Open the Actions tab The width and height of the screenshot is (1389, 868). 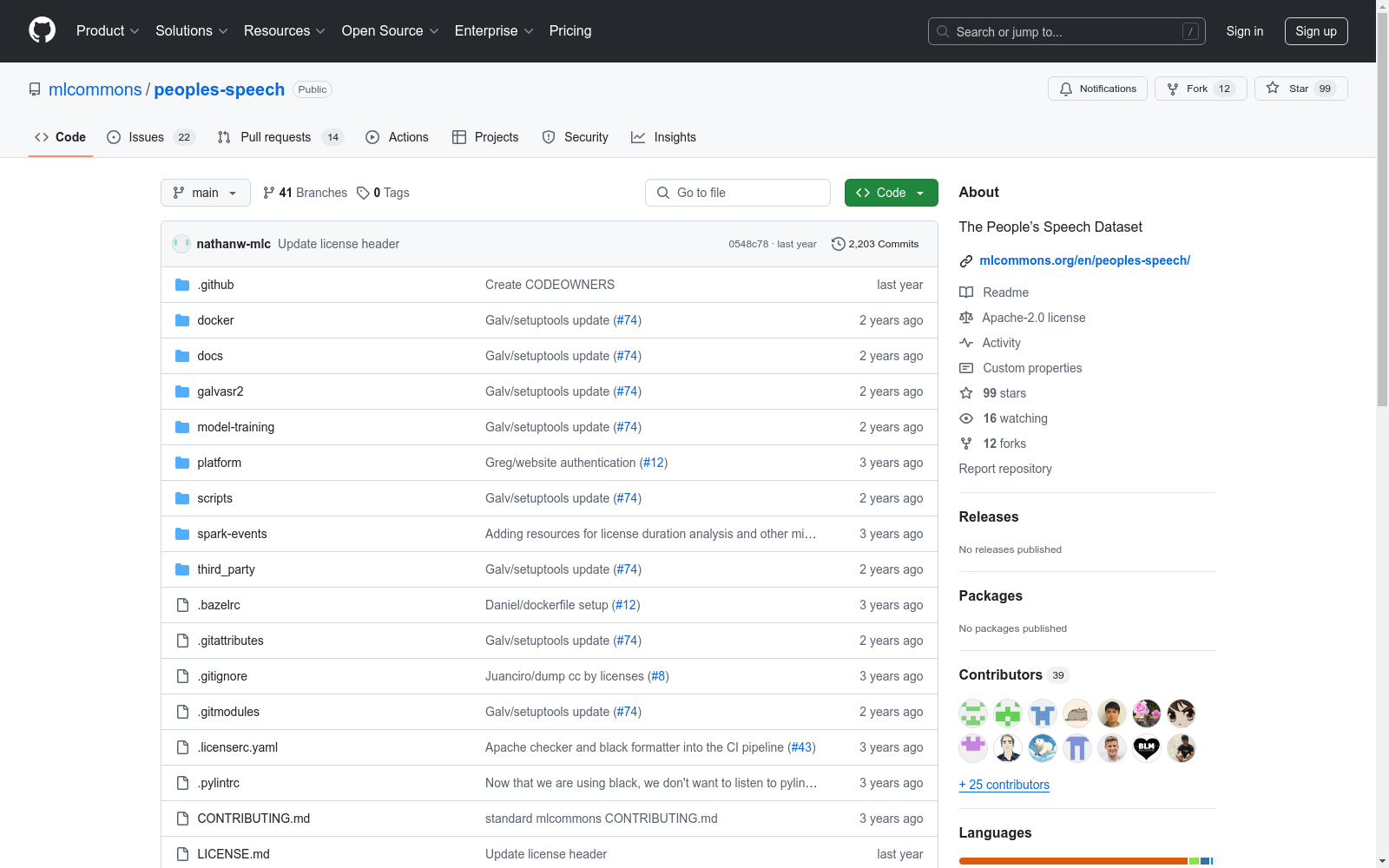pos(398,137)
